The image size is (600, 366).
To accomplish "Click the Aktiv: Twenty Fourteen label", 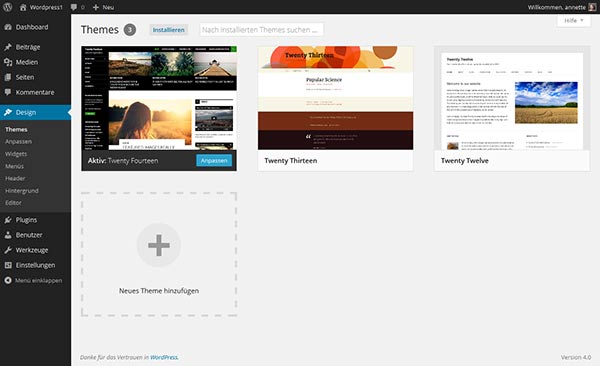I will coord(123,160).
